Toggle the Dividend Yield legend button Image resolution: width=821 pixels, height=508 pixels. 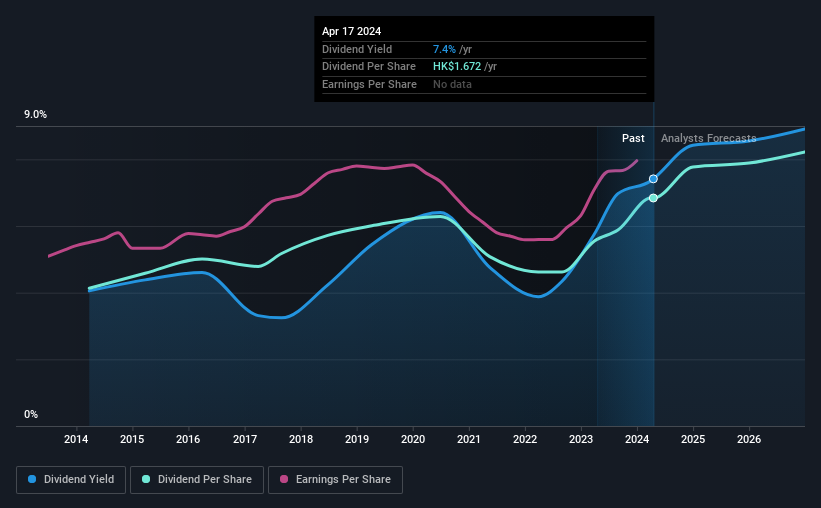71,480
